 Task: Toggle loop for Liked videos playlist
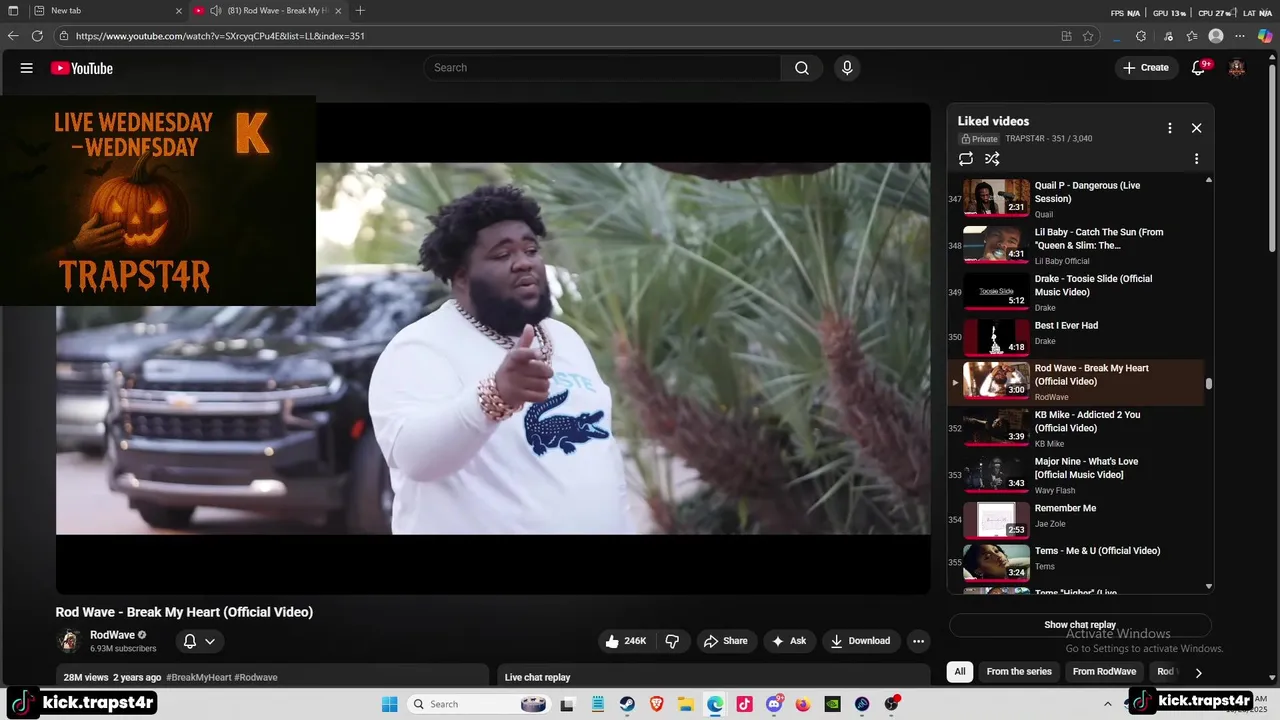pyautogui.click(x=966, y=159)
